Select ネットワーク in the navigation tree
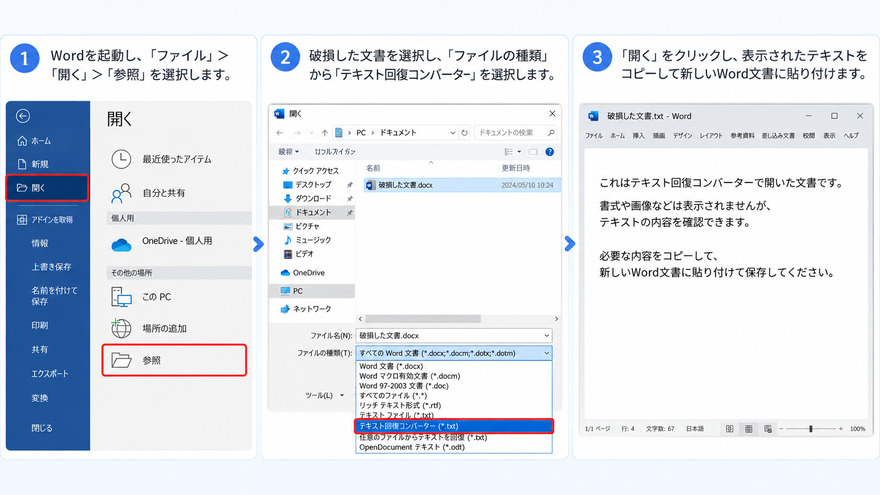The width and height of the screenshot is (880, 495). coord(306,309)
